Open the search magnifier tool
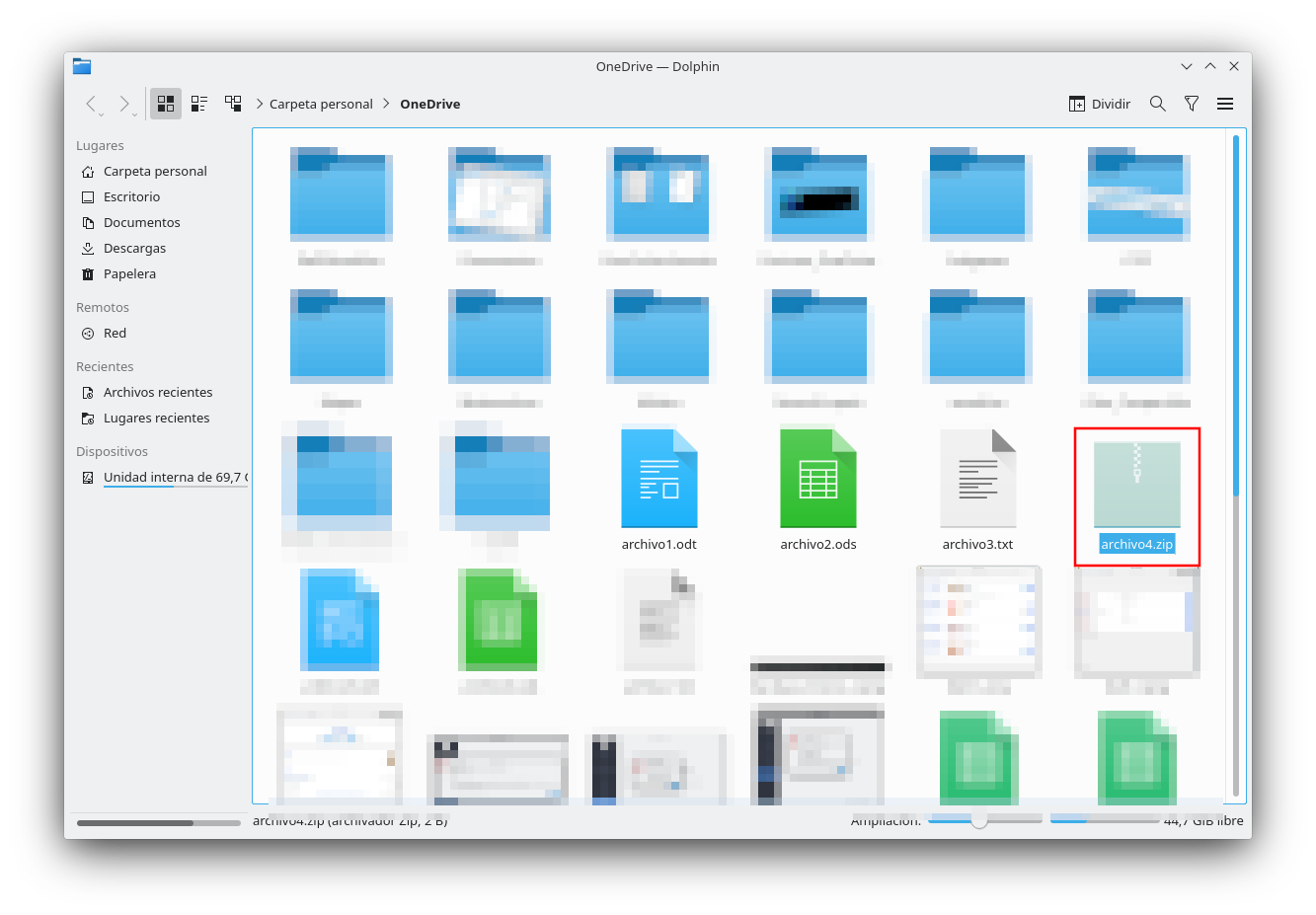 click(1158, 104)
